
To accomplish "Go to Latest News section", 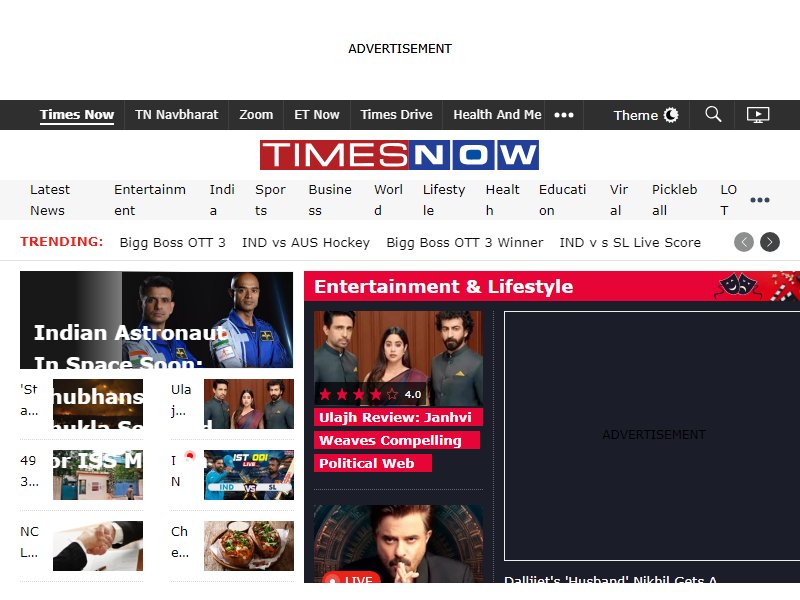I will point(50,200).
